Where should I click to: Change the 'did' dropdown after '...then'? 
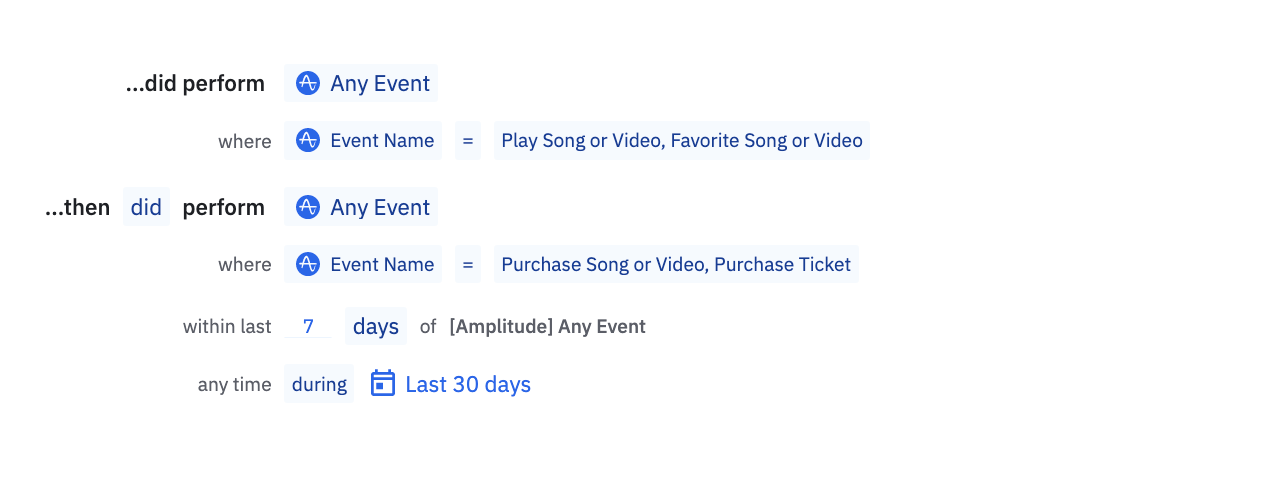point(146,207)
